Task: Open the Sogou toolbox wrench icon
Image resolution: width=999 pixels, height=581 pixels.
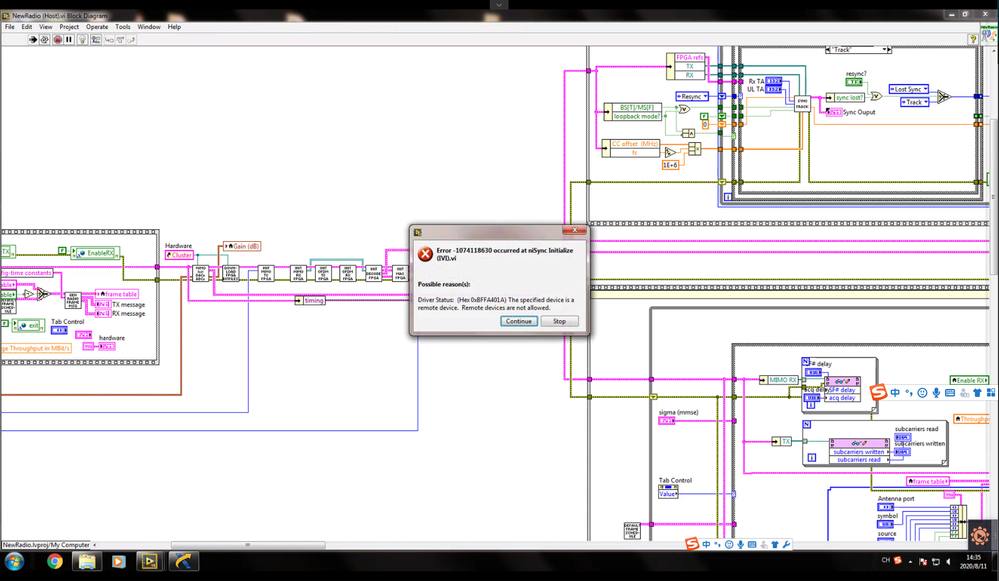Action: 786,544
